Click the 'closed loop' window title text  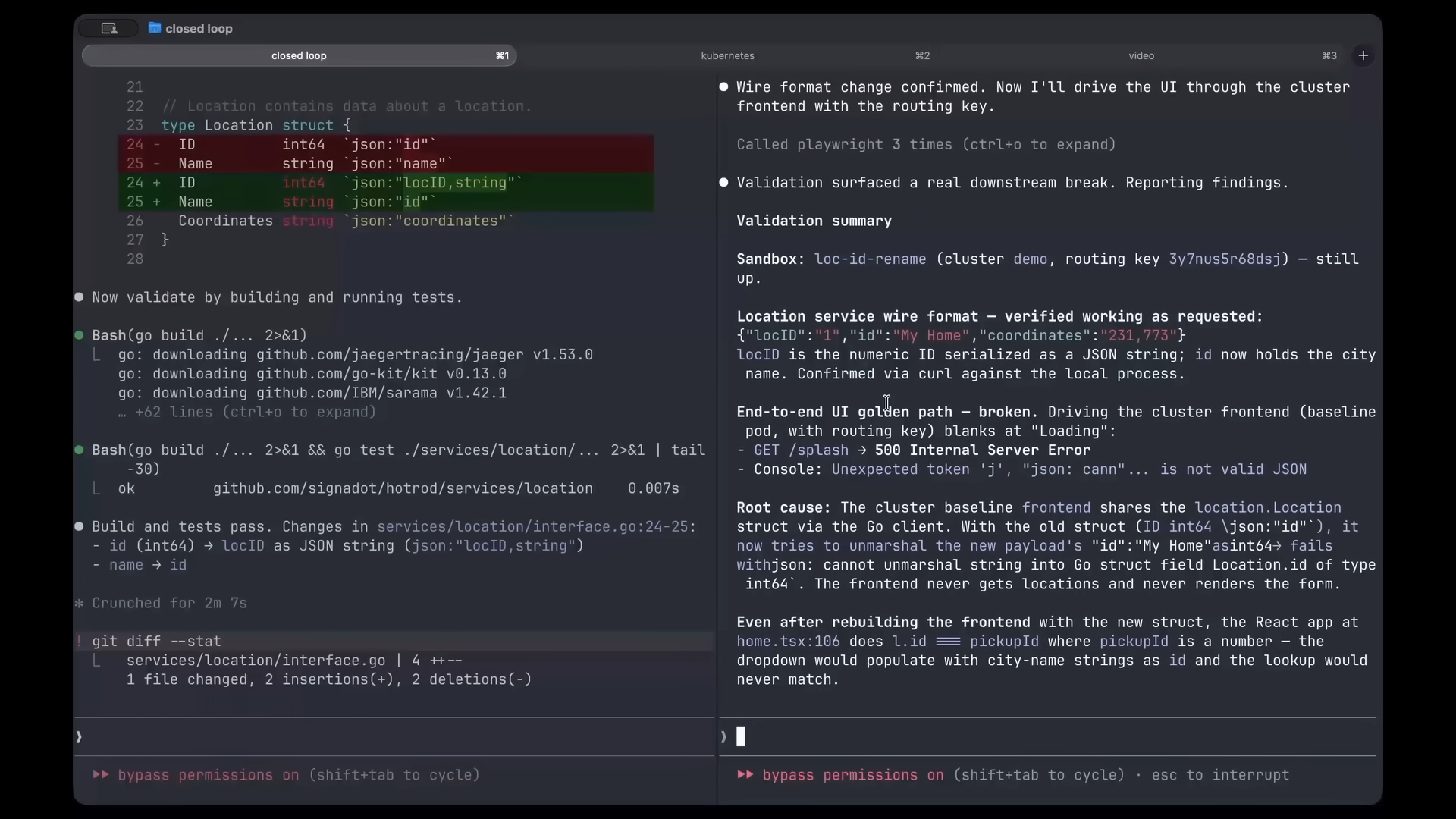point(199,29)
